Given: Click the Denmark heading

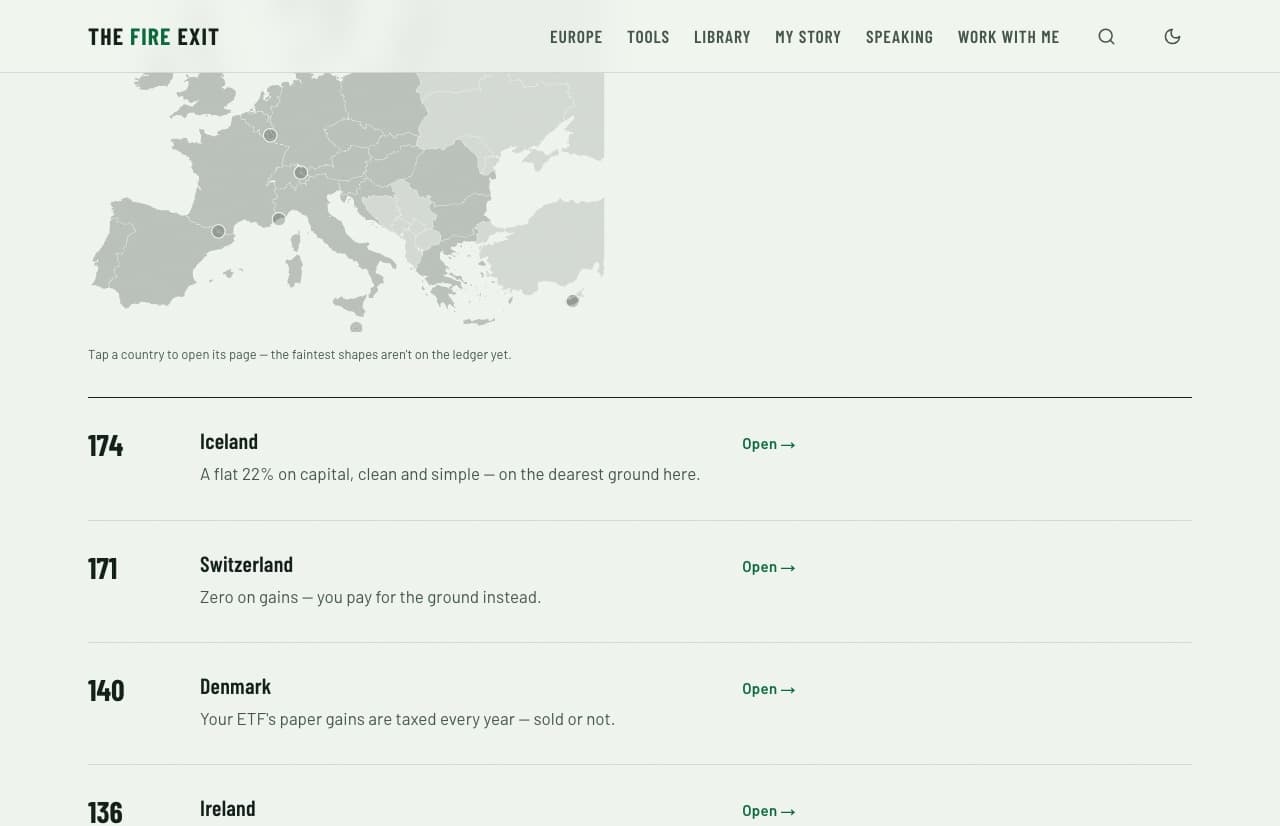Looking at the screenshot, I should point(235,687).
